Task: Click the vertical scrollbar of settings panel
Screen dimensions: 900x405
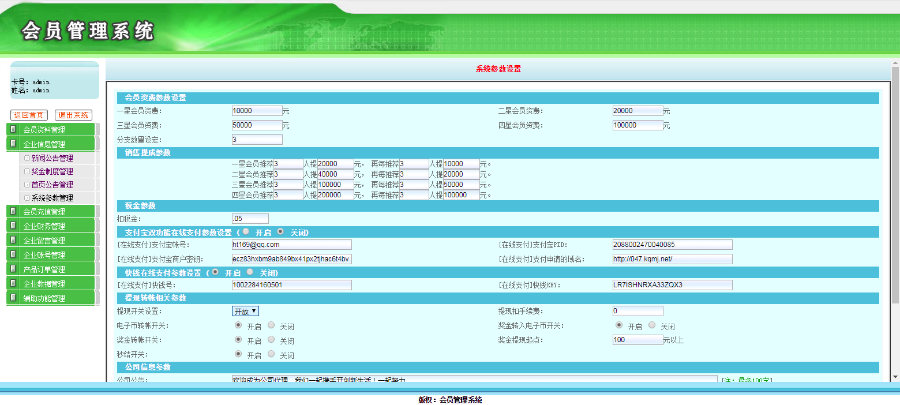Action: [893, 220]
